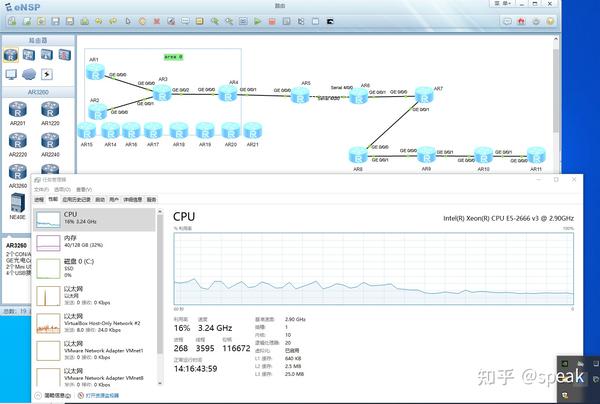This screenshot has height=404, width=600.
Task: Select VMware Network Adapter VMnet1 entry
Action: click(x=95, y=350)
